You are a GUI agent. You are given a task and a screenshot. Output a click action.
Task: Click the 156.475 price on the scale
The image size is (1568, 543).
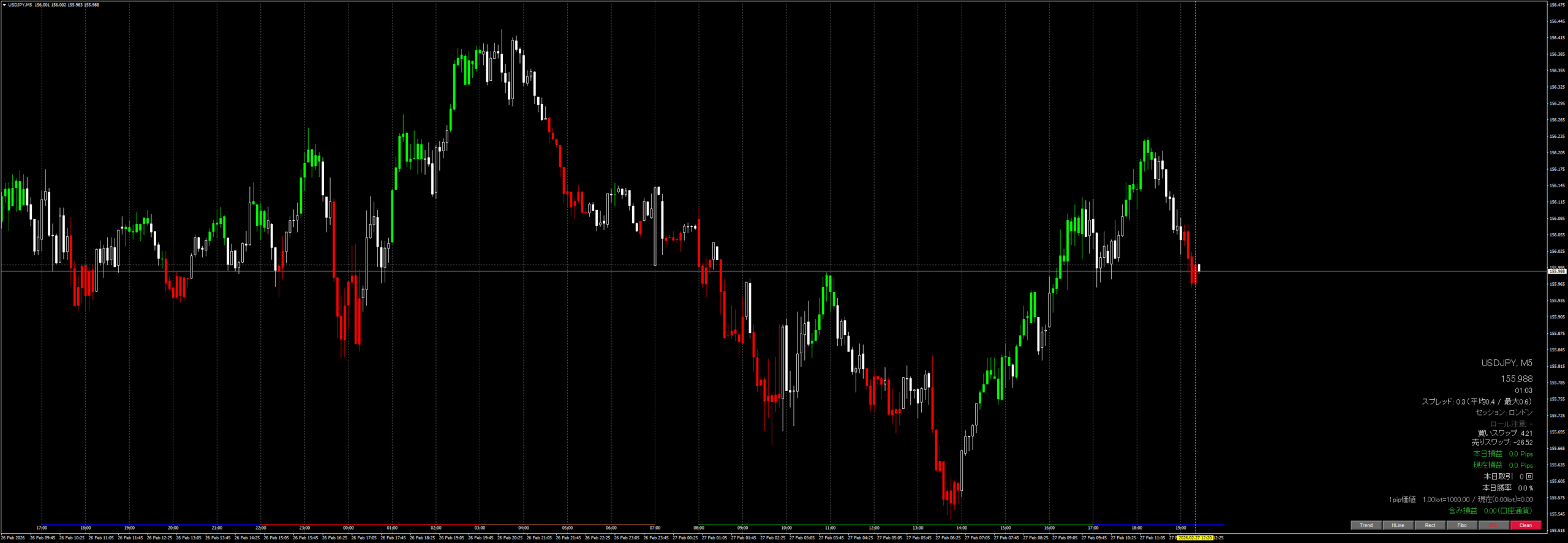click(1556, 5)
